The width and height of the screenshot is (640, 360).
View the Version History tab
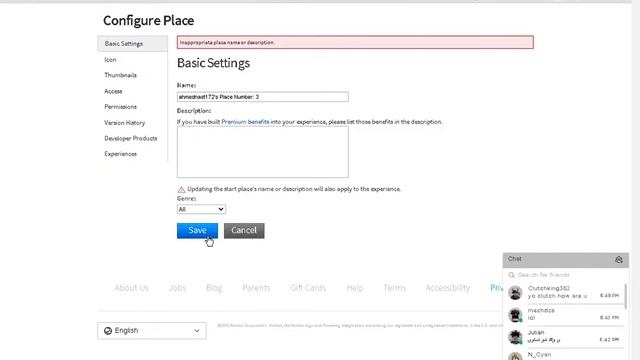click(124, 122)
